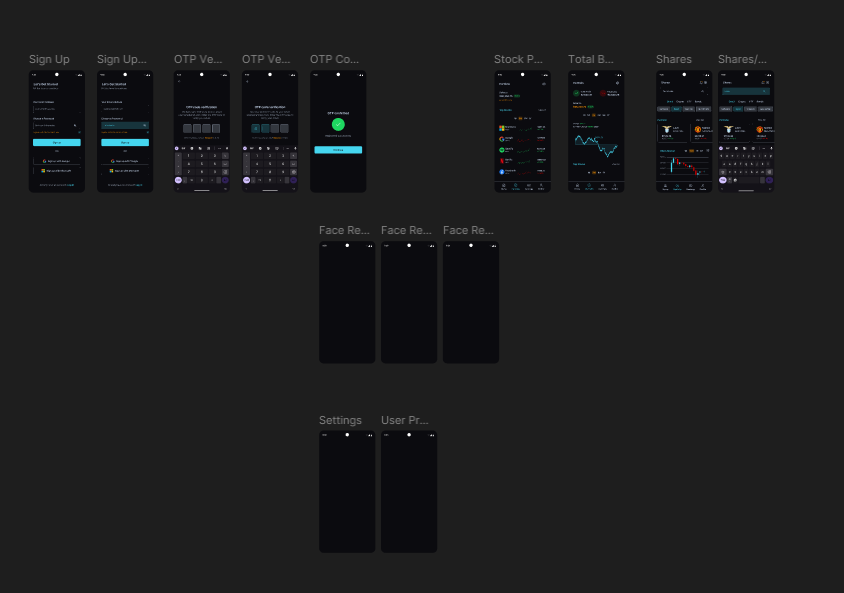Select the Crypto tab in the Shares frame

tap(680, 101)
